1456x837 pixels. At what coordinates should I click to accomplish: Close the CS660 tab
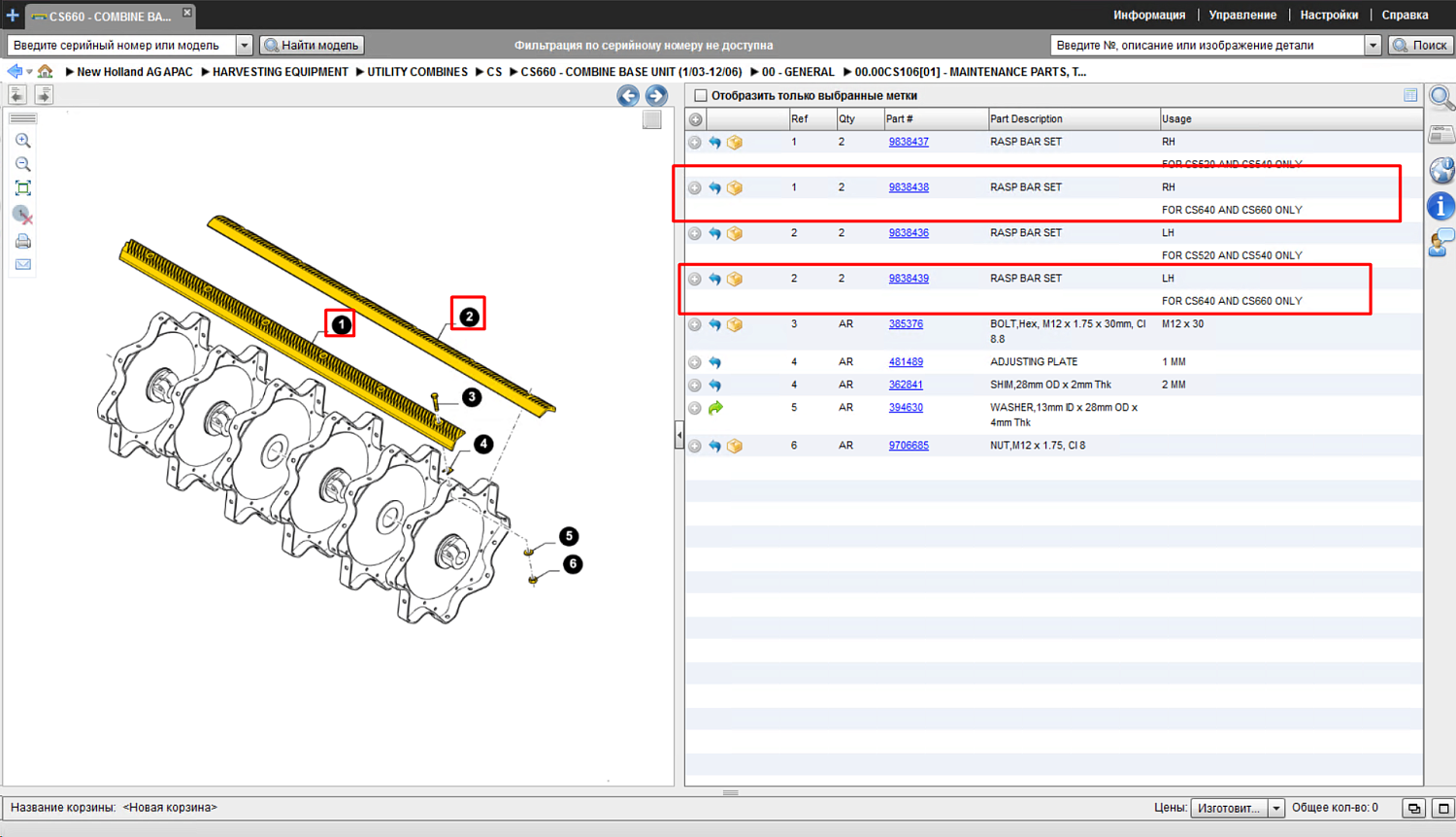point(187,13)
